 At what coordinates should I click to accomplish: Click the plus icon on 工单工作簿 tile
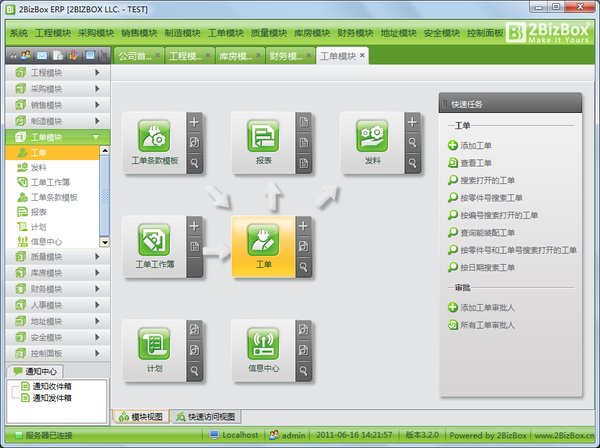coord(194,226)
